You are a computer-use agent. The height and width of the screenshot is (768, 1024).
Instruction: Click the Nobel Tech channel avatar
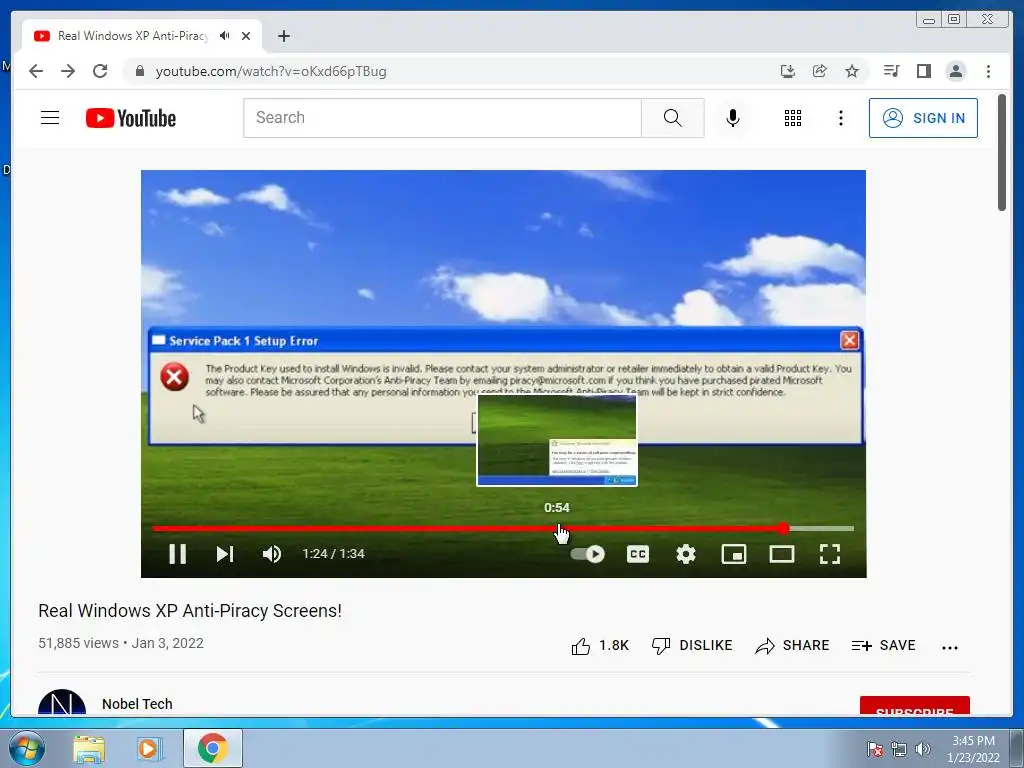click(x=62, y=703)
